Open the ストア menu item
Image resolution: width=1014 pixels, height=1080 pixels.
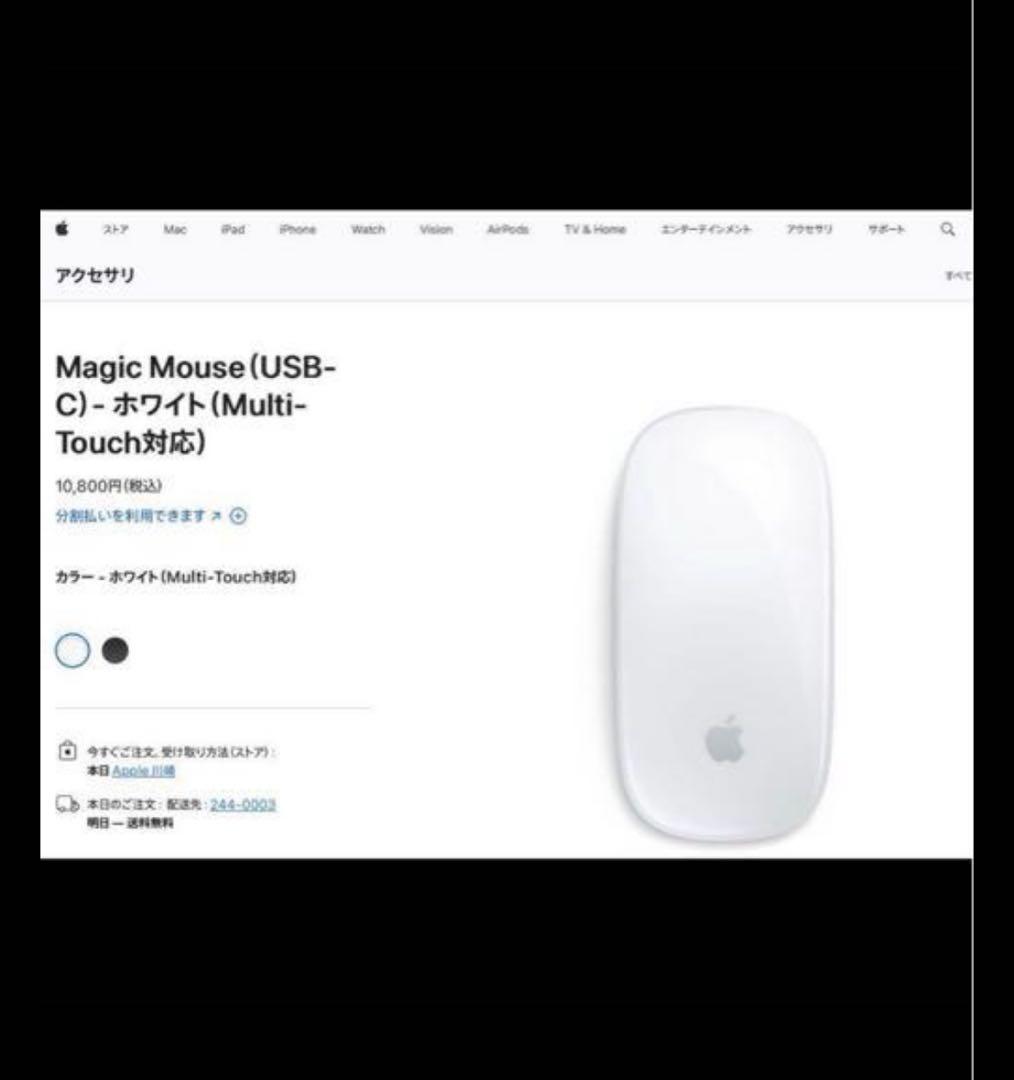point(116,229)
